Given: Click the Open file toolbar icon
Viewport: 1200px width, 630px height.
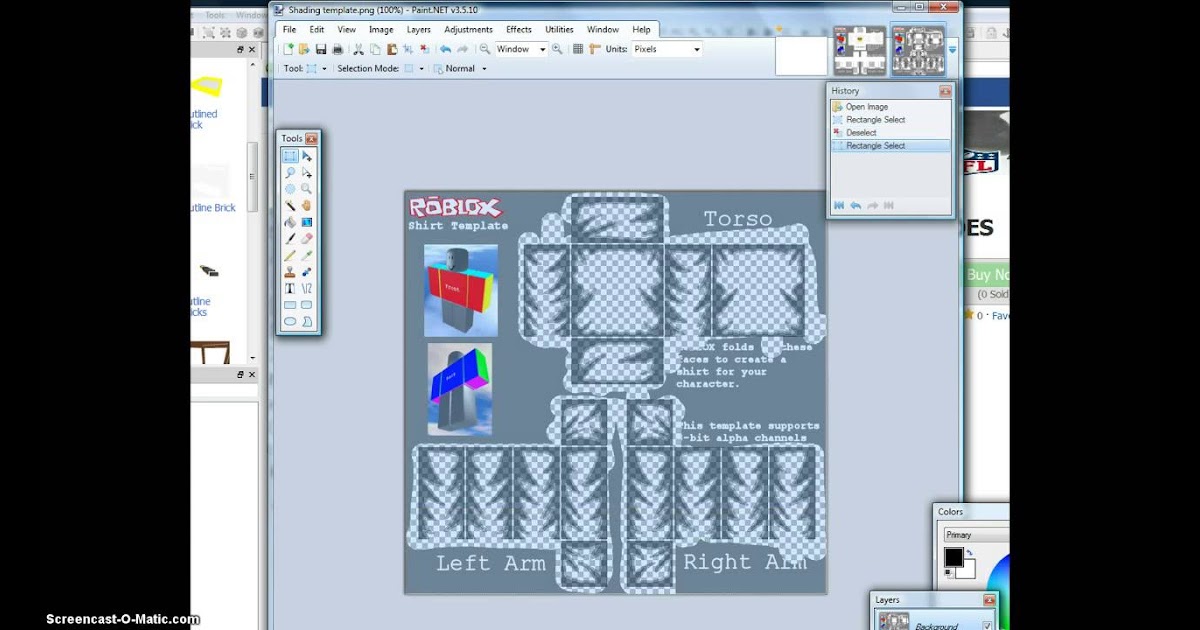Looking at the screenshot, I should [304, 49].
